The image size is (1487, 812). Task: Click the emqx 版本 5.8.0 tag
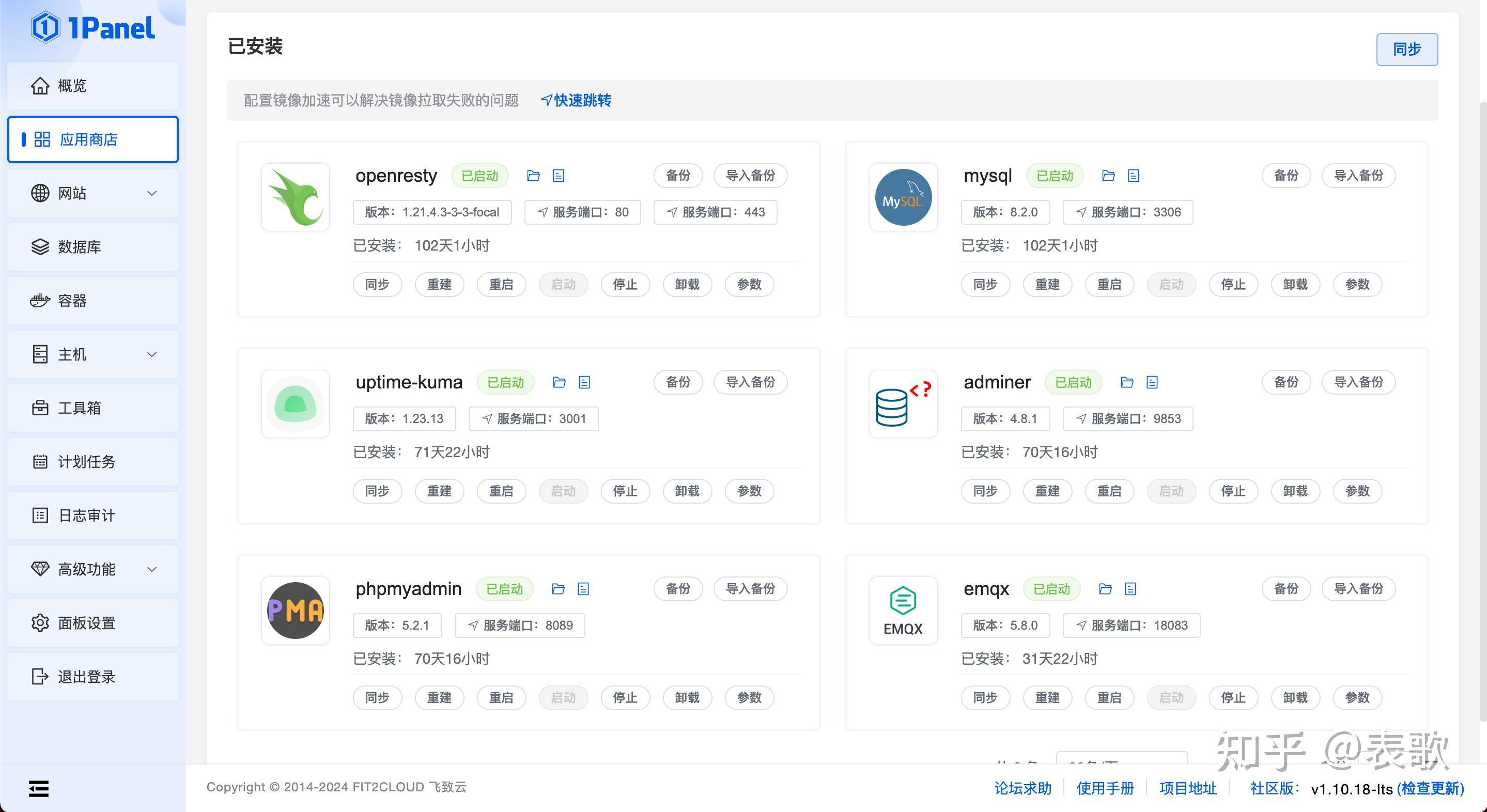point(1005,625)
